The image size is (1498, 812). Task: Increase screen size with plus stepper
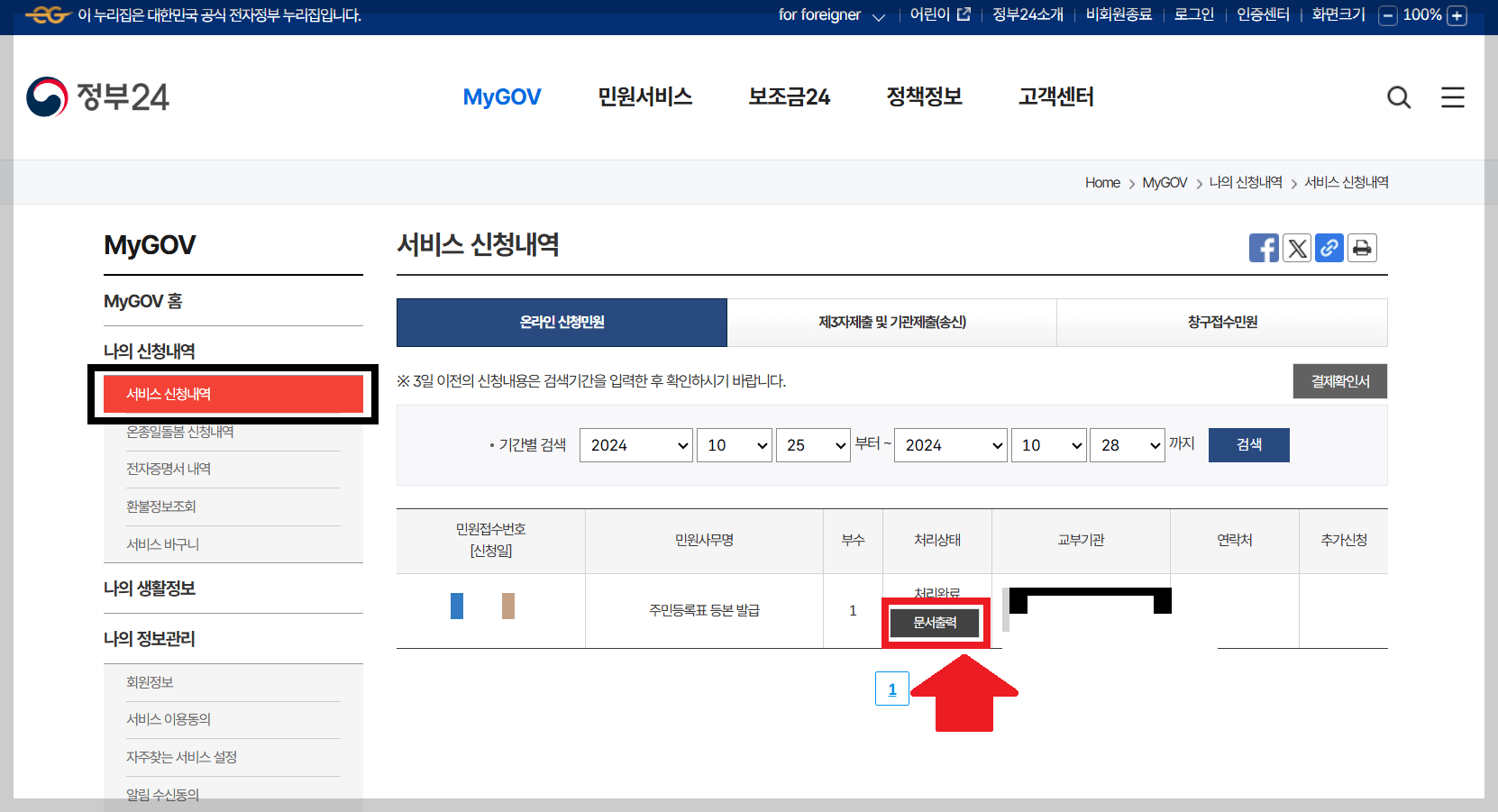[1457, 15]
